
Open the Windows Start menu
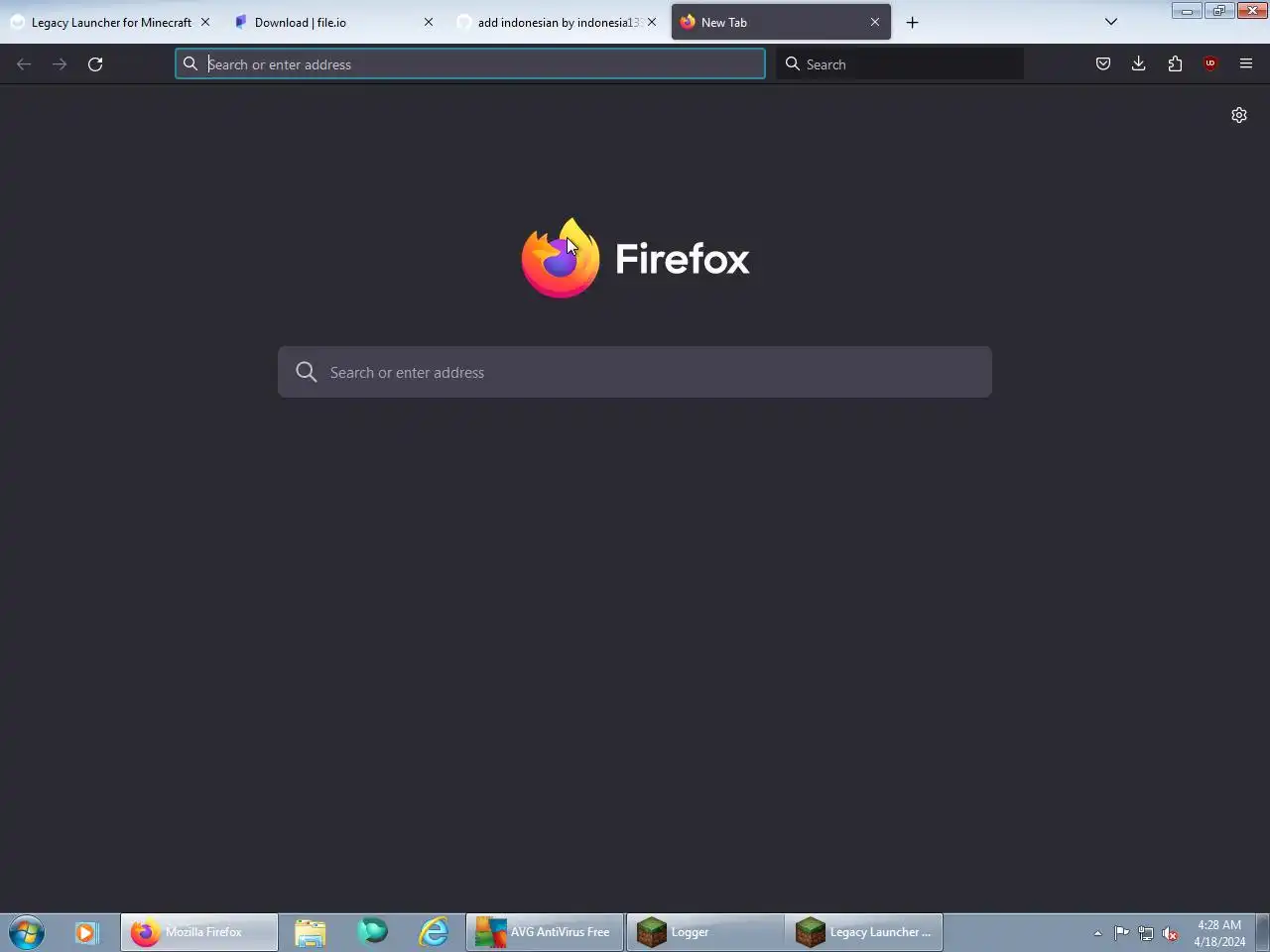pyautogui.click(x=27, y=932)
